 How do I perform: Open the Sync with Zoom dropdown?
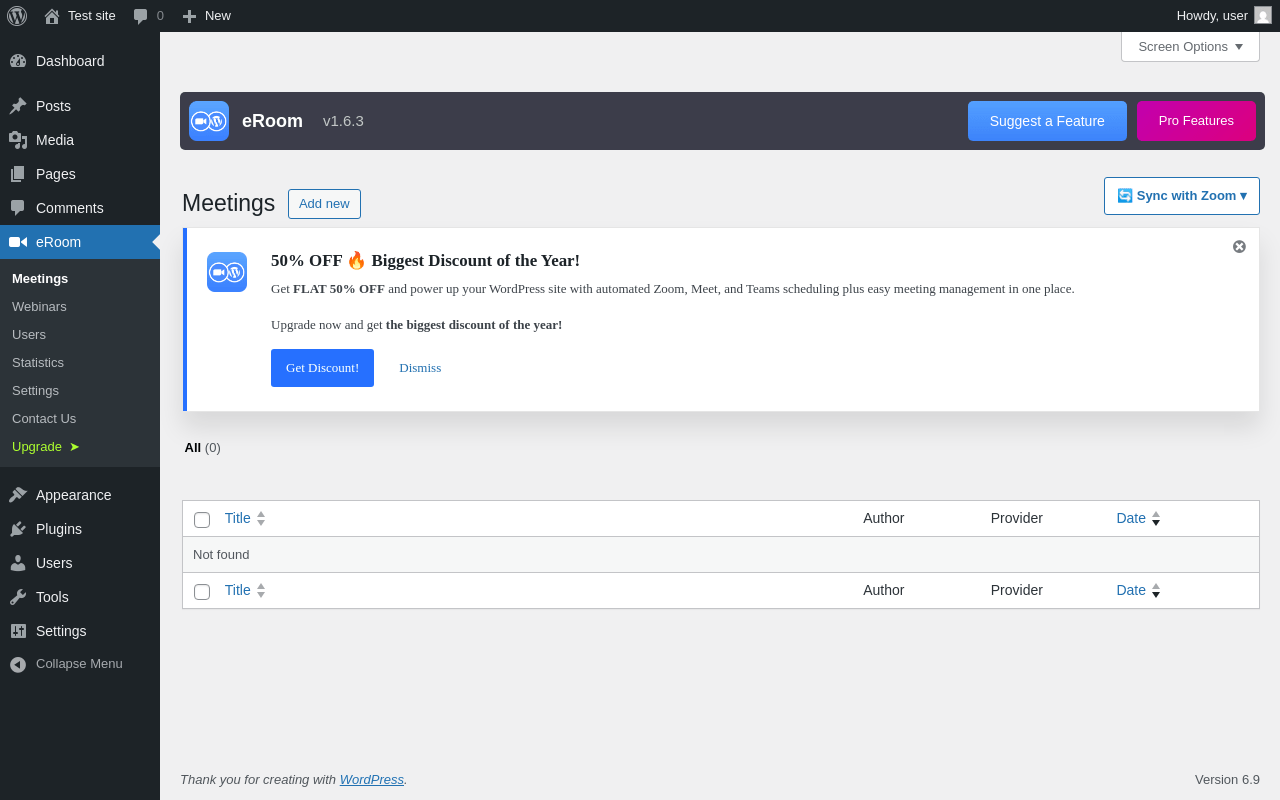(x=1181, y=196)
